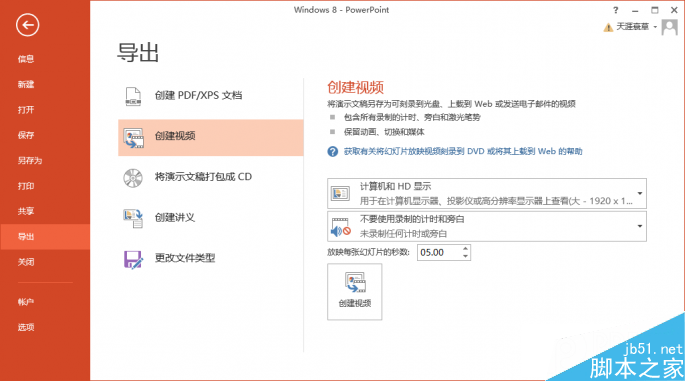Select 保存 in the sidebar

coord(26,135)
